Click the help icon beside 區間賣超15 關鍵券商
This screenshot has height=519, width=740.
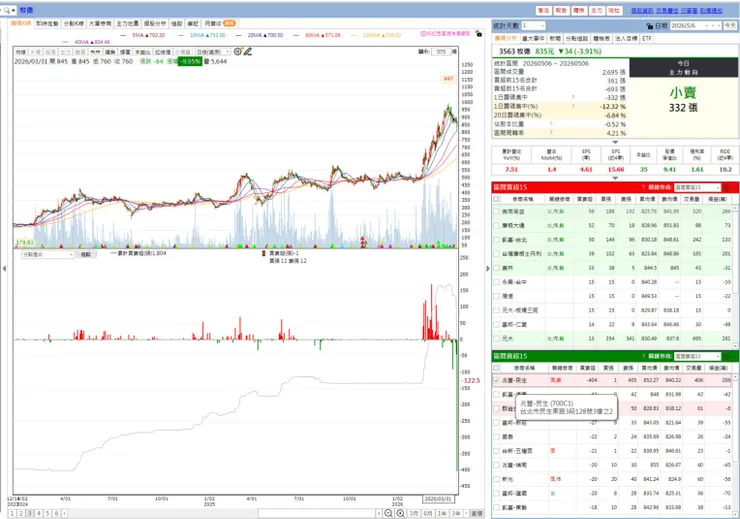(643, 356)
